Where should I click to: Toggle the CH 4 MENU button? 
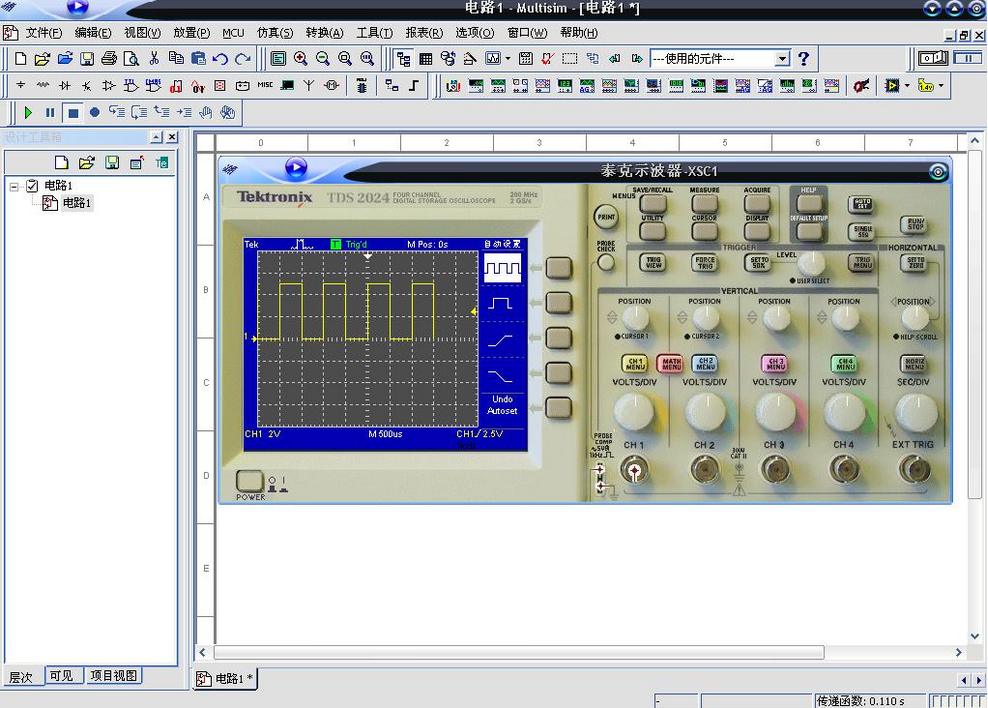point(845,363)
